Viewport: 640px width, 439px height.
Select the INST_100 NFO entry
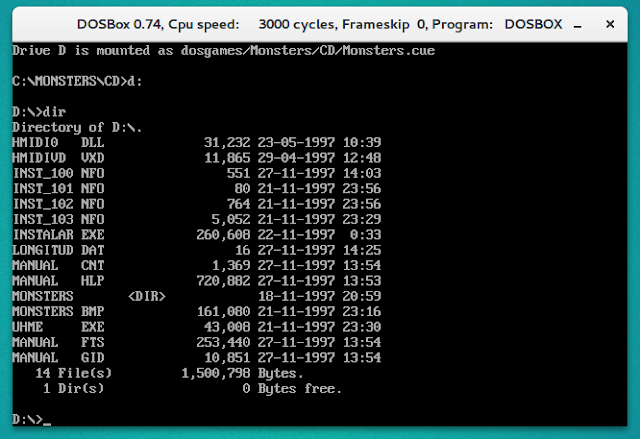(197, 173)
